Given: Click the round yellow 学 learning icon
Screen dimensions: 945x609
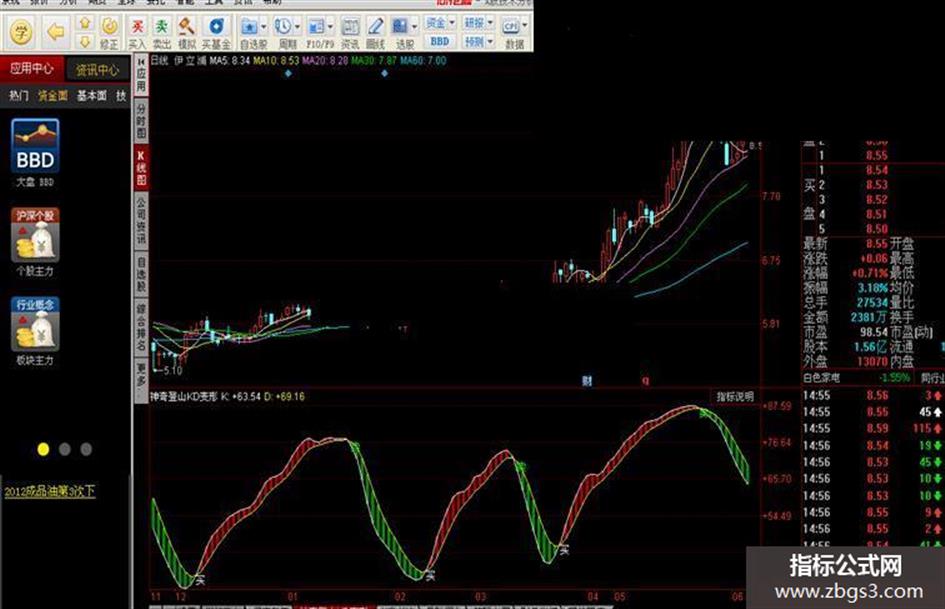Looking at the screenshot, I should (x=21, y=31).
